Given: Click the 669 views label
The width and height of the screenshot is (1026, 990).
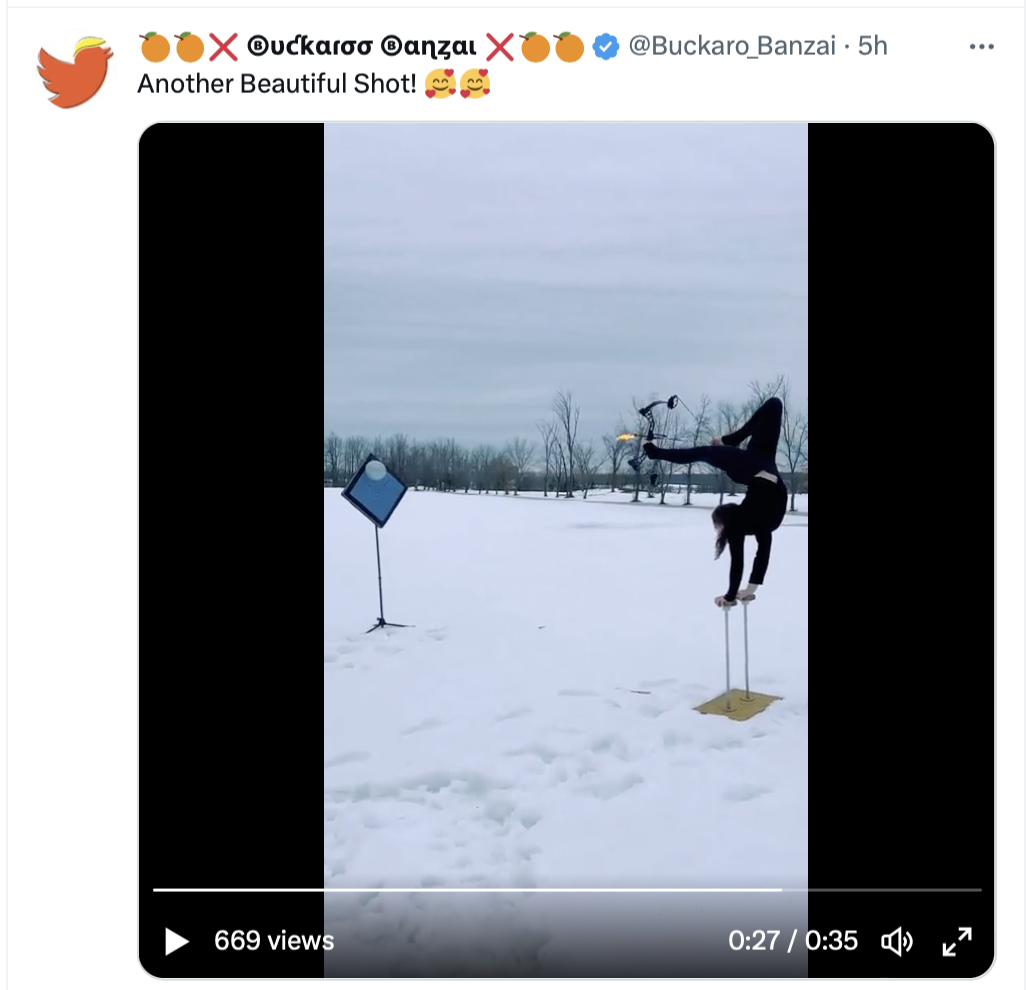Looking at the screenshot, I should (x=274, y=941).
